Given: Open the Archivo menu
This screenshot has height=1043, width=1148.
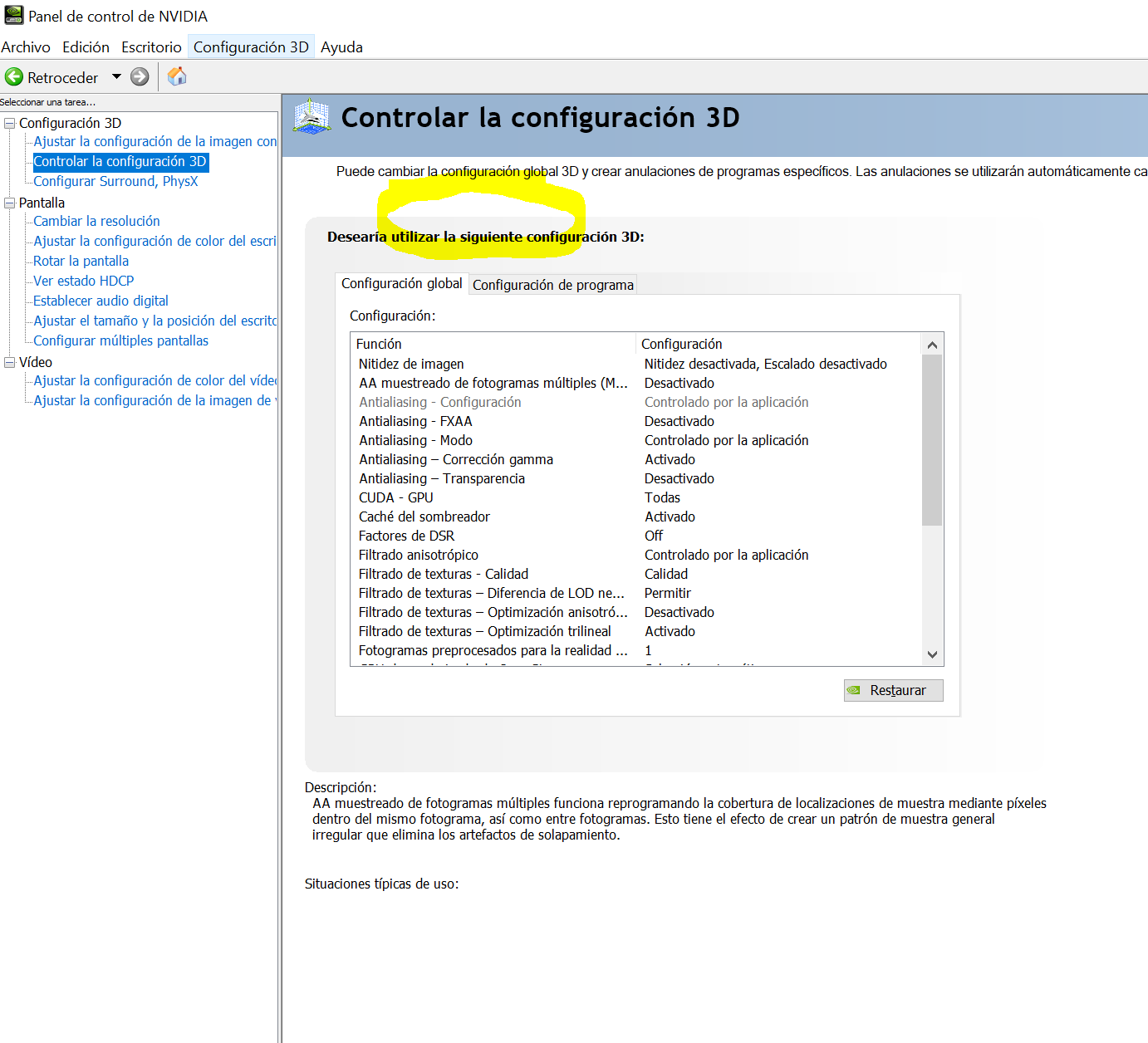Looking at the screenshot, I should [26, 47].
